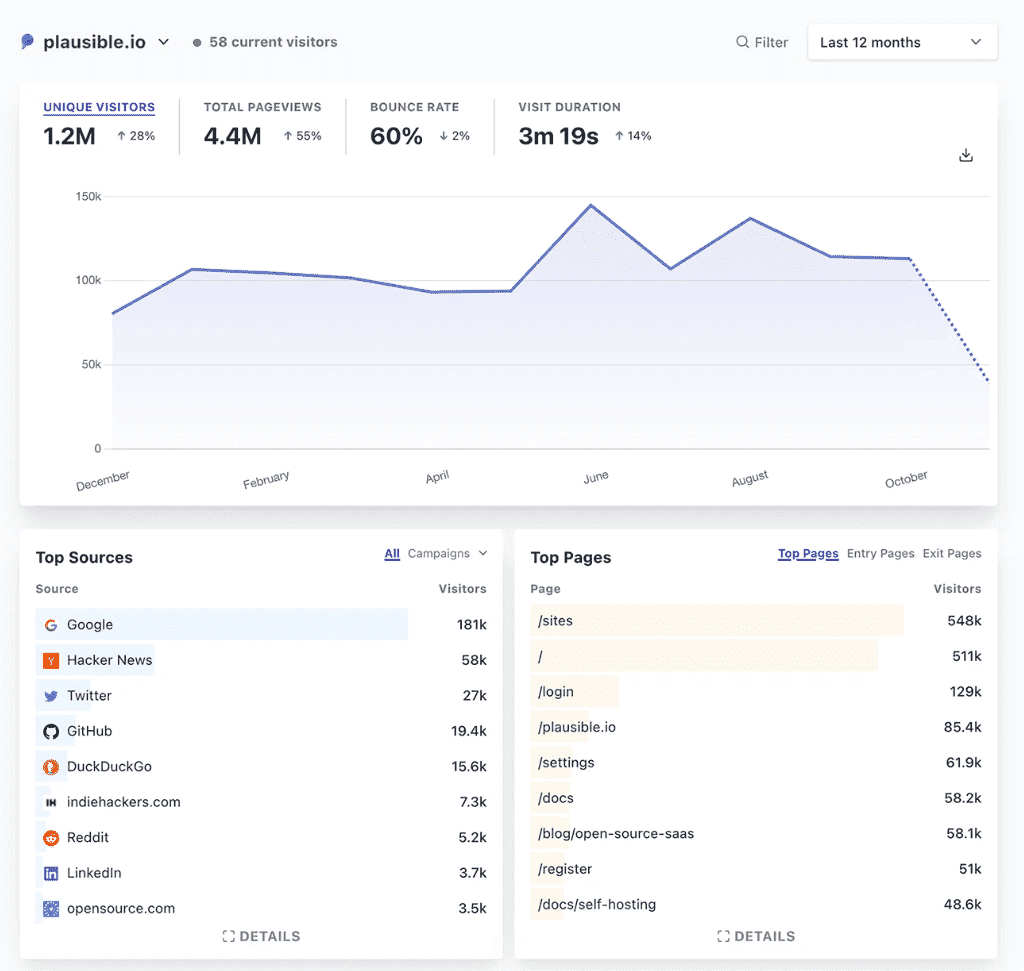Click the June peak on the chart

coord(591,206)
